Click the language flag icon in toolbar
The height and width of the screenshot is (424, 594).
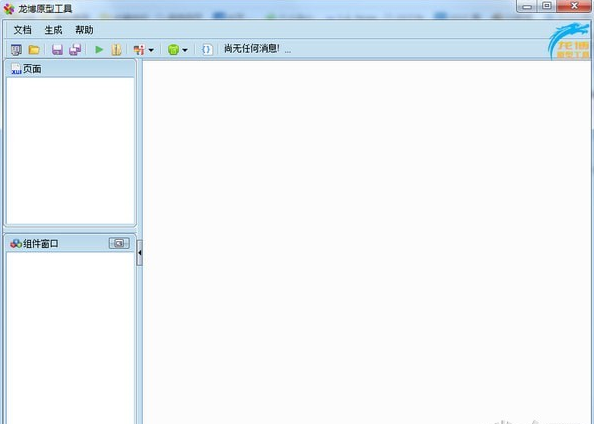coord(139,50)
